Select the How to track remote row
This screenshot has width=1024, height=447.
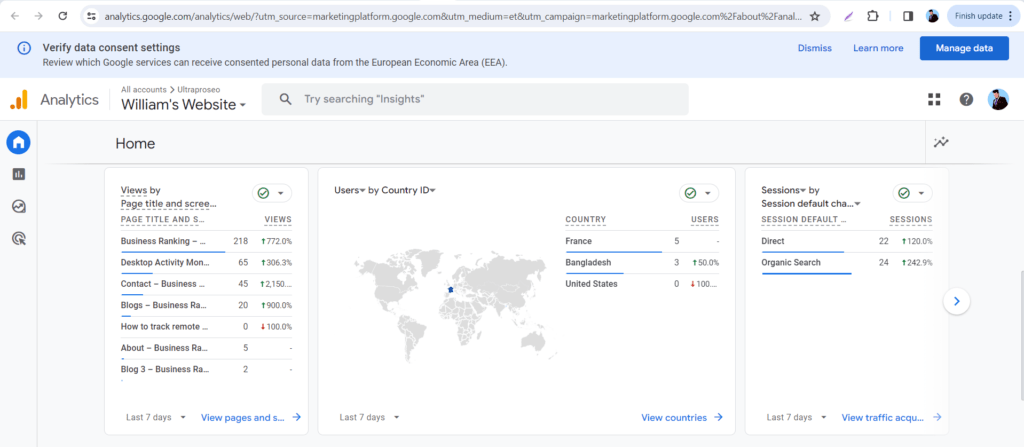tap(206, 327)
